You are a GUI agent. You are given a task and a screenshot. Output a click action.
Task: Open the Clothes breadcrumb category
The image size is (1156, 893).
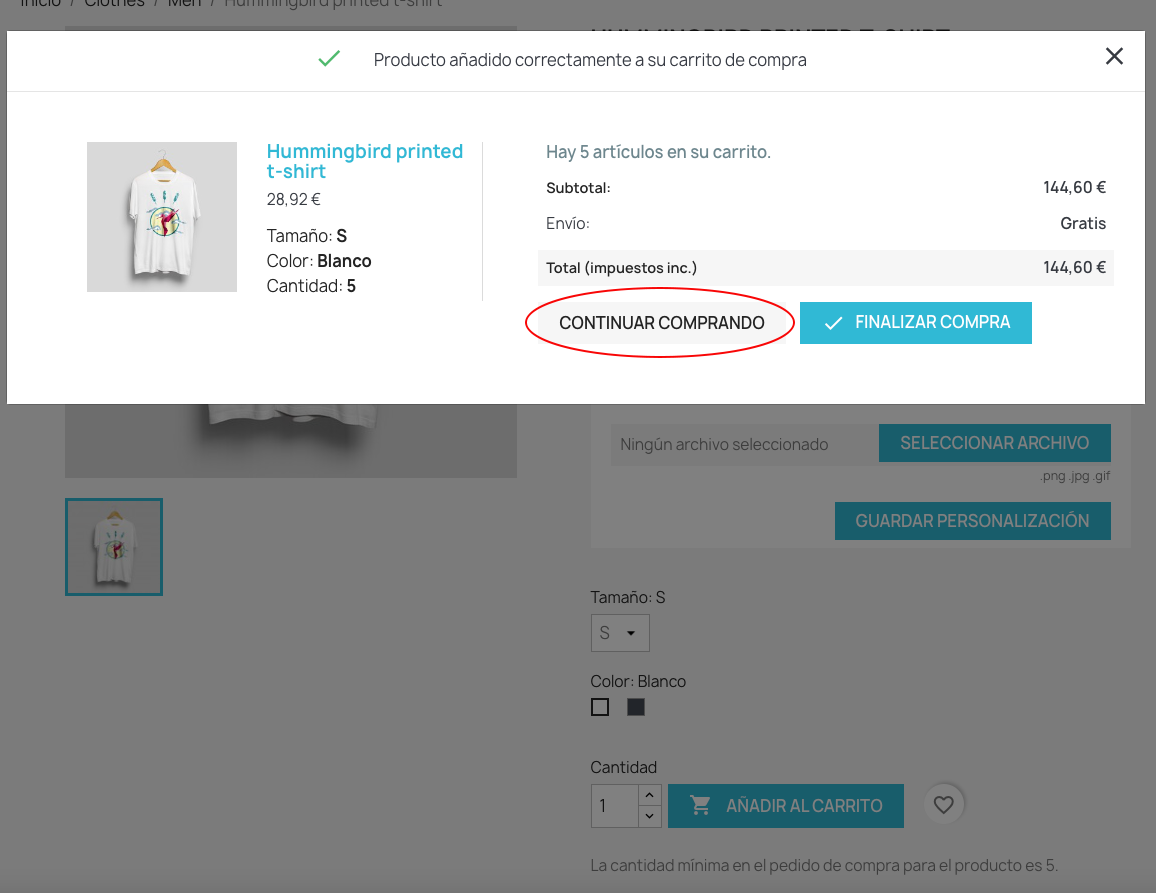(114, 3)
